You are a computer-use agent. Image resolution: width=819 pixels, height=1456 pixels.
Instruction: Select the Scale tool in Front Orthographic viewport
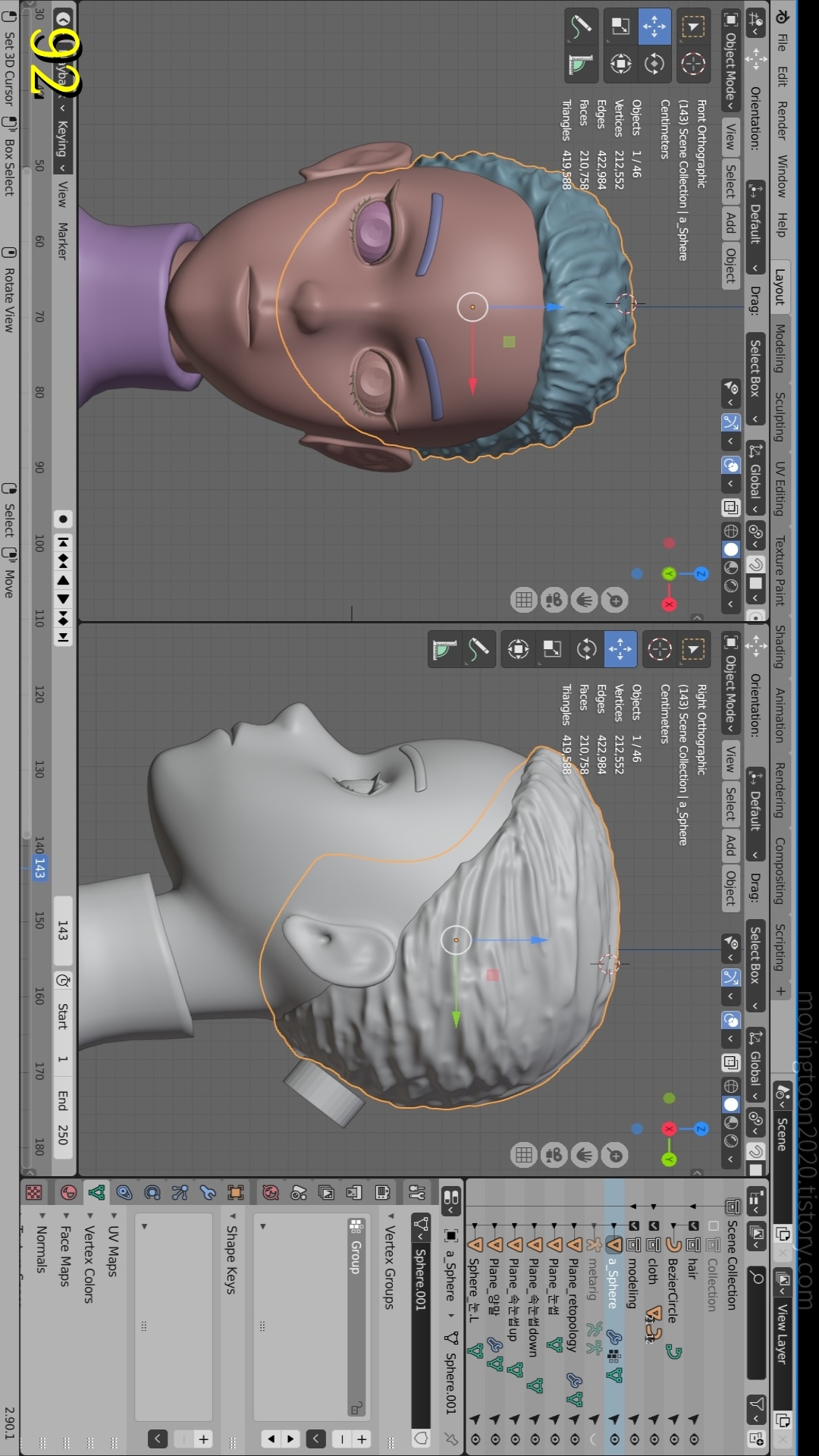pos(620,27)
